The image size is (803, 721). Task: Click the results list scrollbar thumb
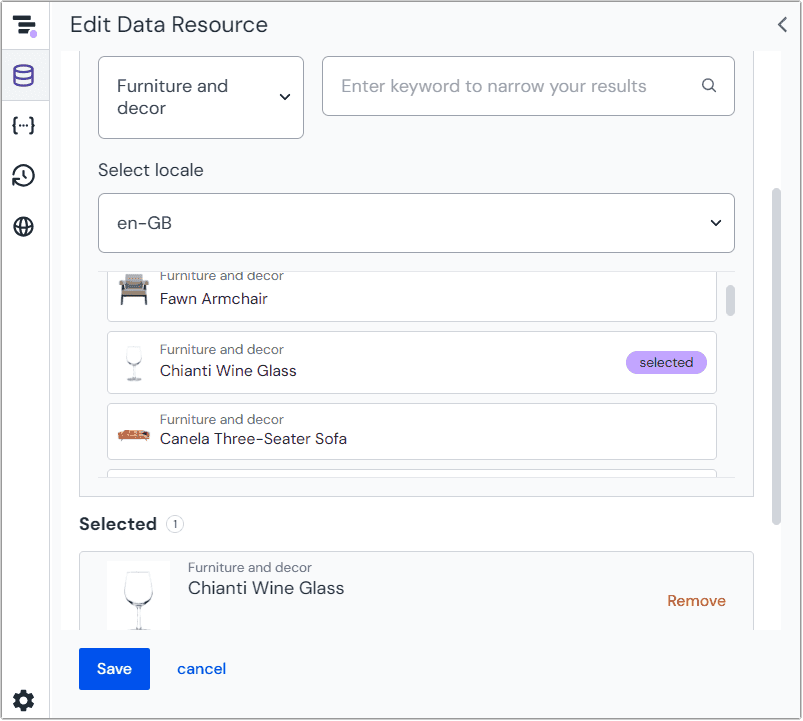(x=730, y=300)
